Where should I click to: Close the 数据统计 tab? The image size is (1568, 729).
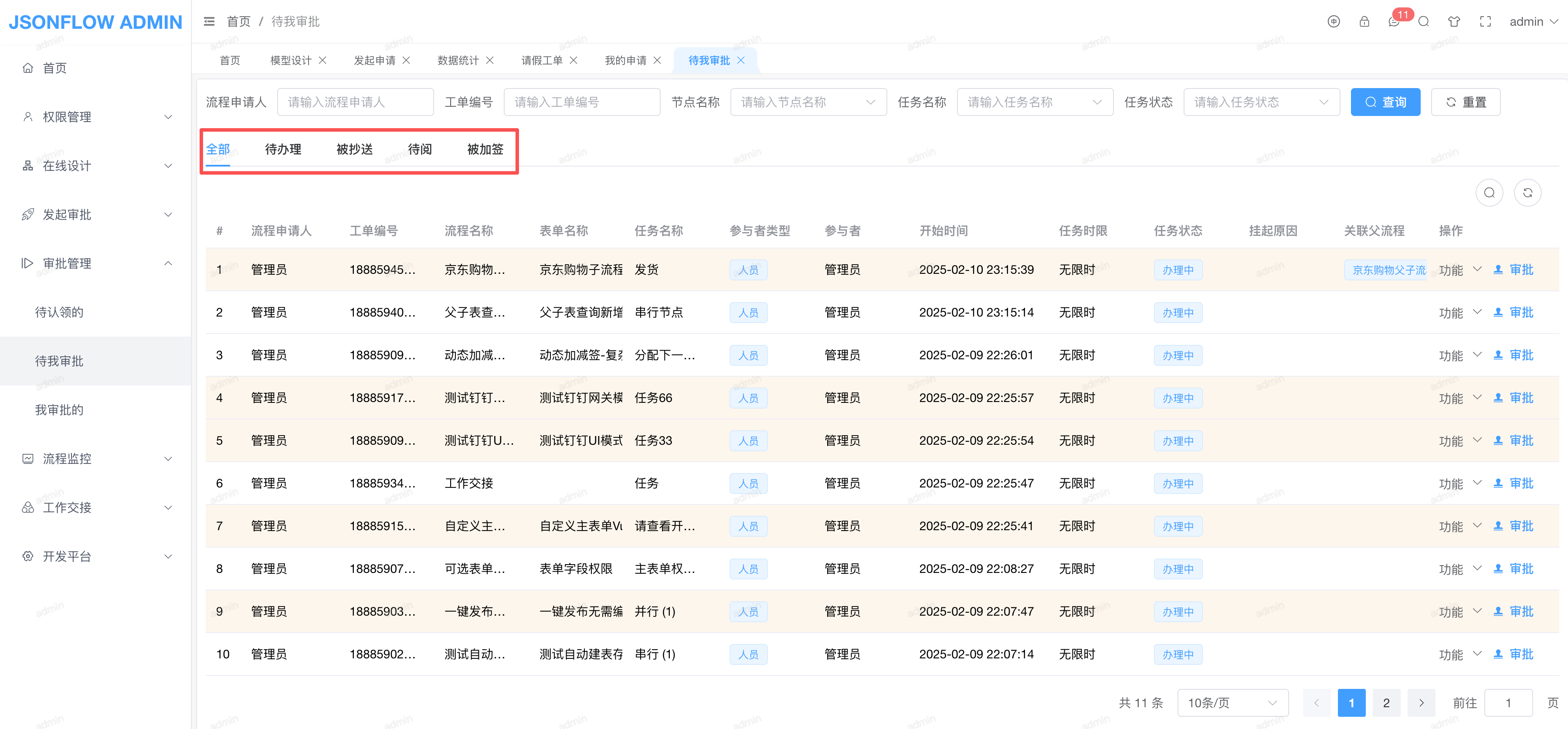[x=490, y=60]
